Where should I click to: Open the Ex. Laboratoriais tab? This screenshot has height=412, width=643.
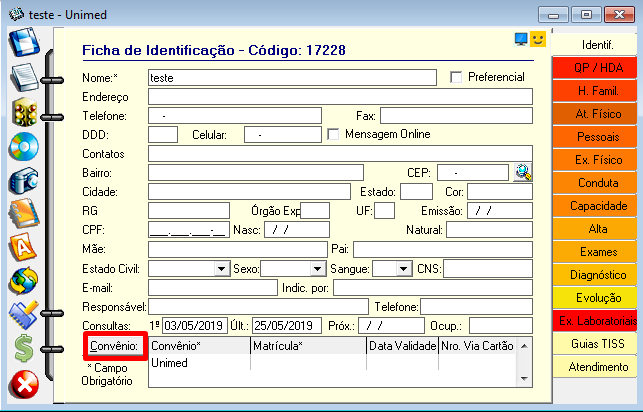click(594, 320)
